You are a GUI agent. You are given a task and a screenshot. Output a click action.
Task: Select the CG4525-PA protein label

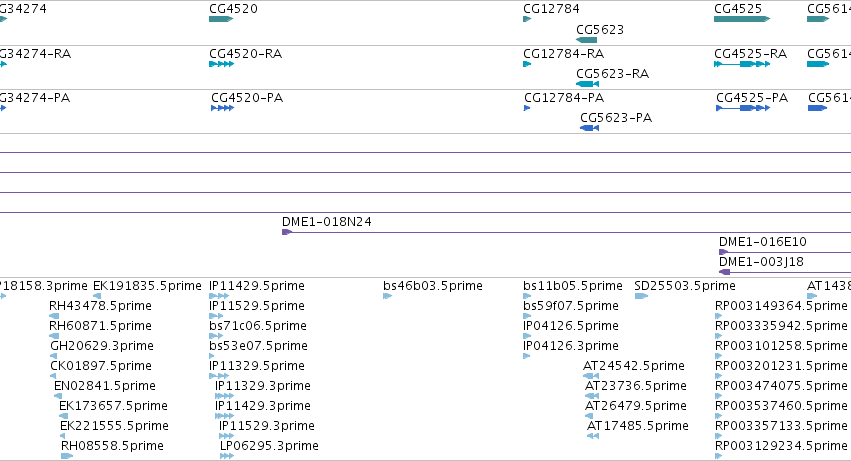point(752,98)
